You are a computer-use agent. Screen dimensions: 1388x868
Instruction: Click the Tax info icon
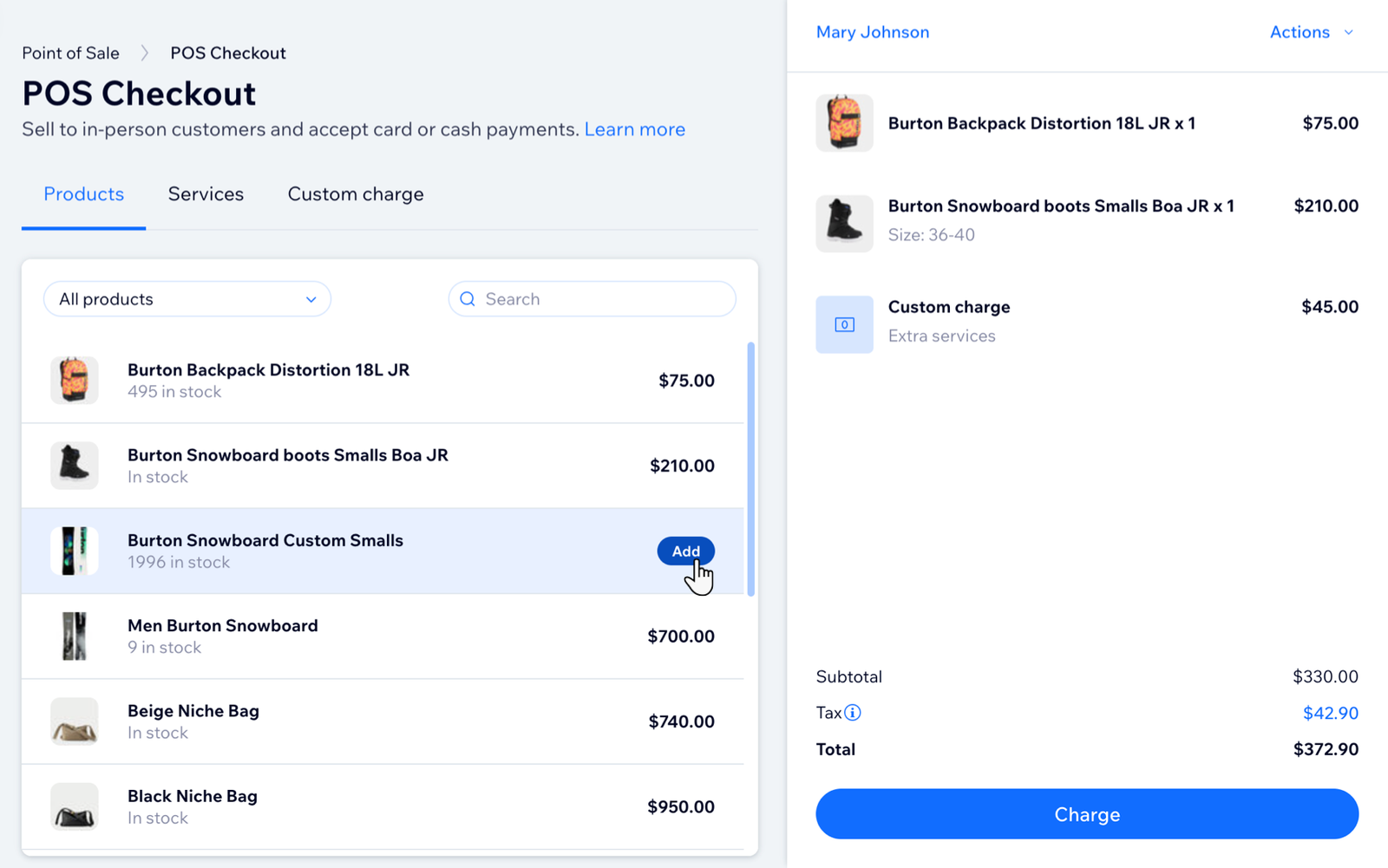[853, 713]
